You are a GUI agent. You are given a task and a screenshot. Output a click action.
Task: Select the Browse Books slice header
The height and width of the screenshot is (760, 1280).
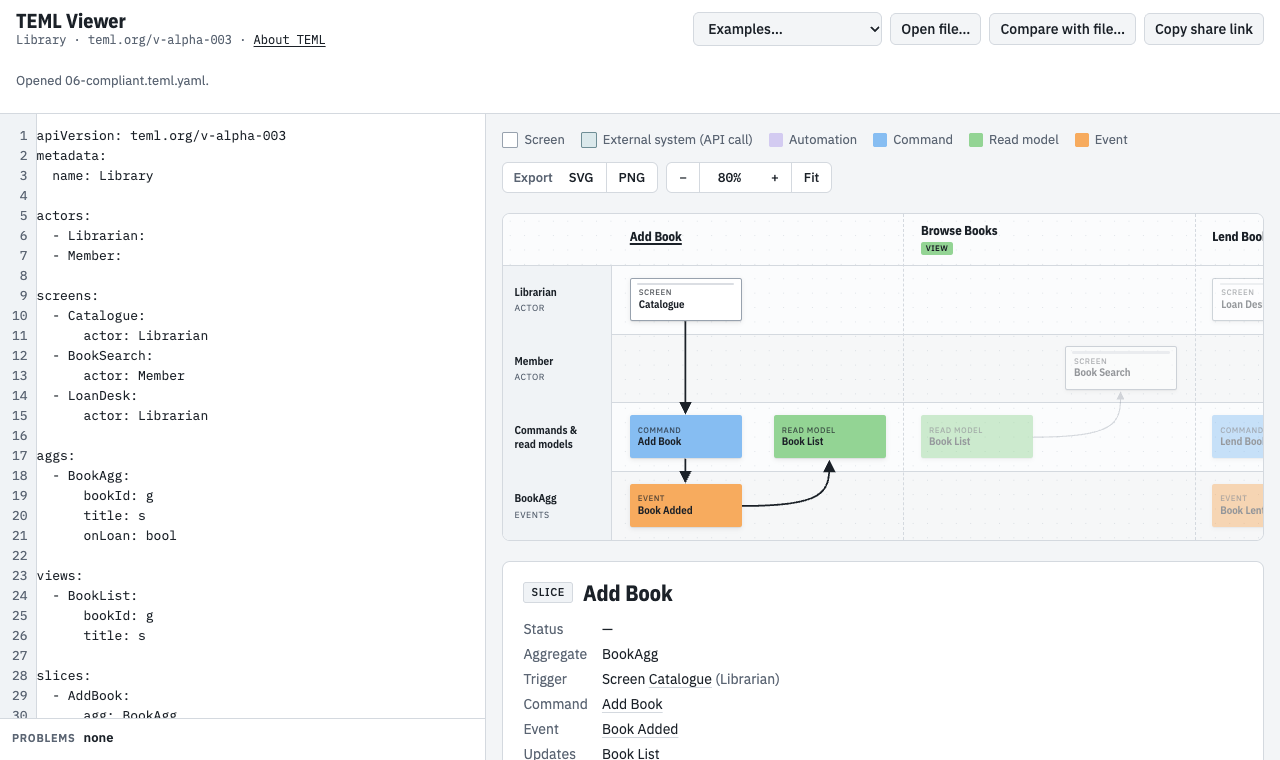[959, 231]
